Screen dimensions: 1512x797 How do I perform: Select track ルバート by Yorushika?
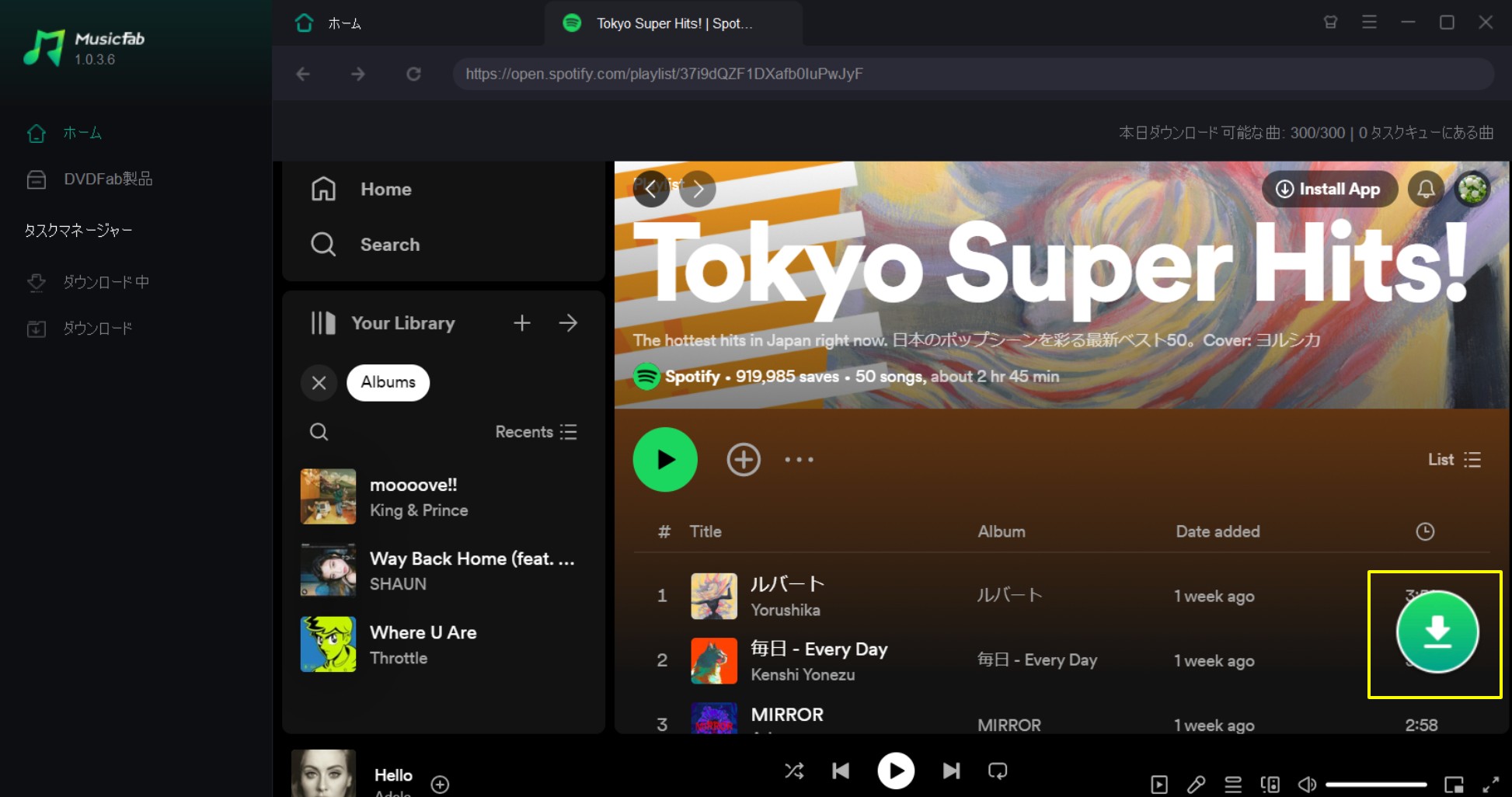787,584
